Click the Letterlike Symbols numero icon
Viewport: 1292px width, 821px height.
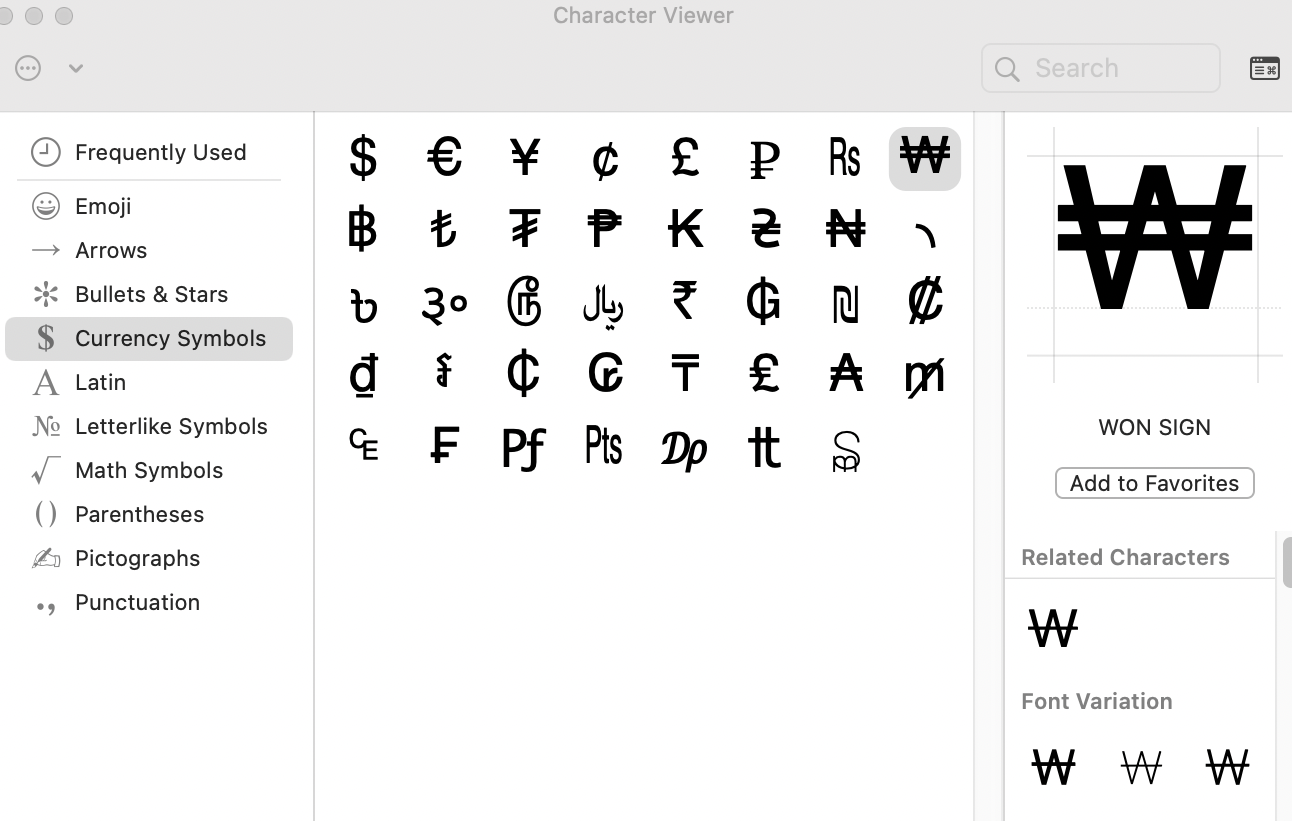(44, 426)
